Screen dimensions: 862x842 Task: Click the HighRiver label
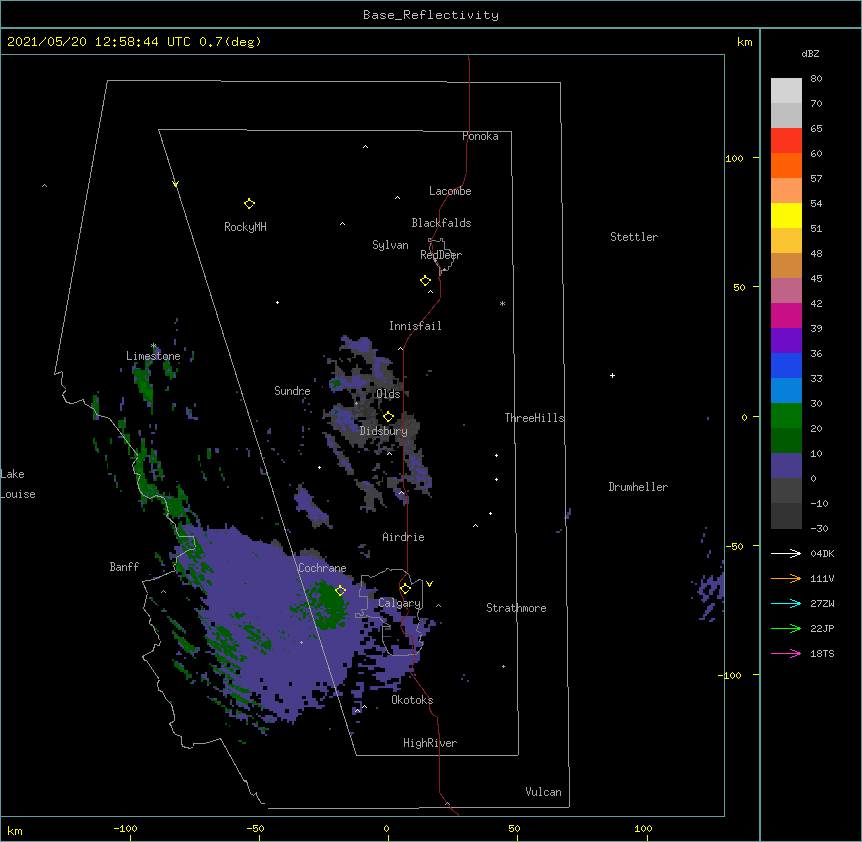430,743
